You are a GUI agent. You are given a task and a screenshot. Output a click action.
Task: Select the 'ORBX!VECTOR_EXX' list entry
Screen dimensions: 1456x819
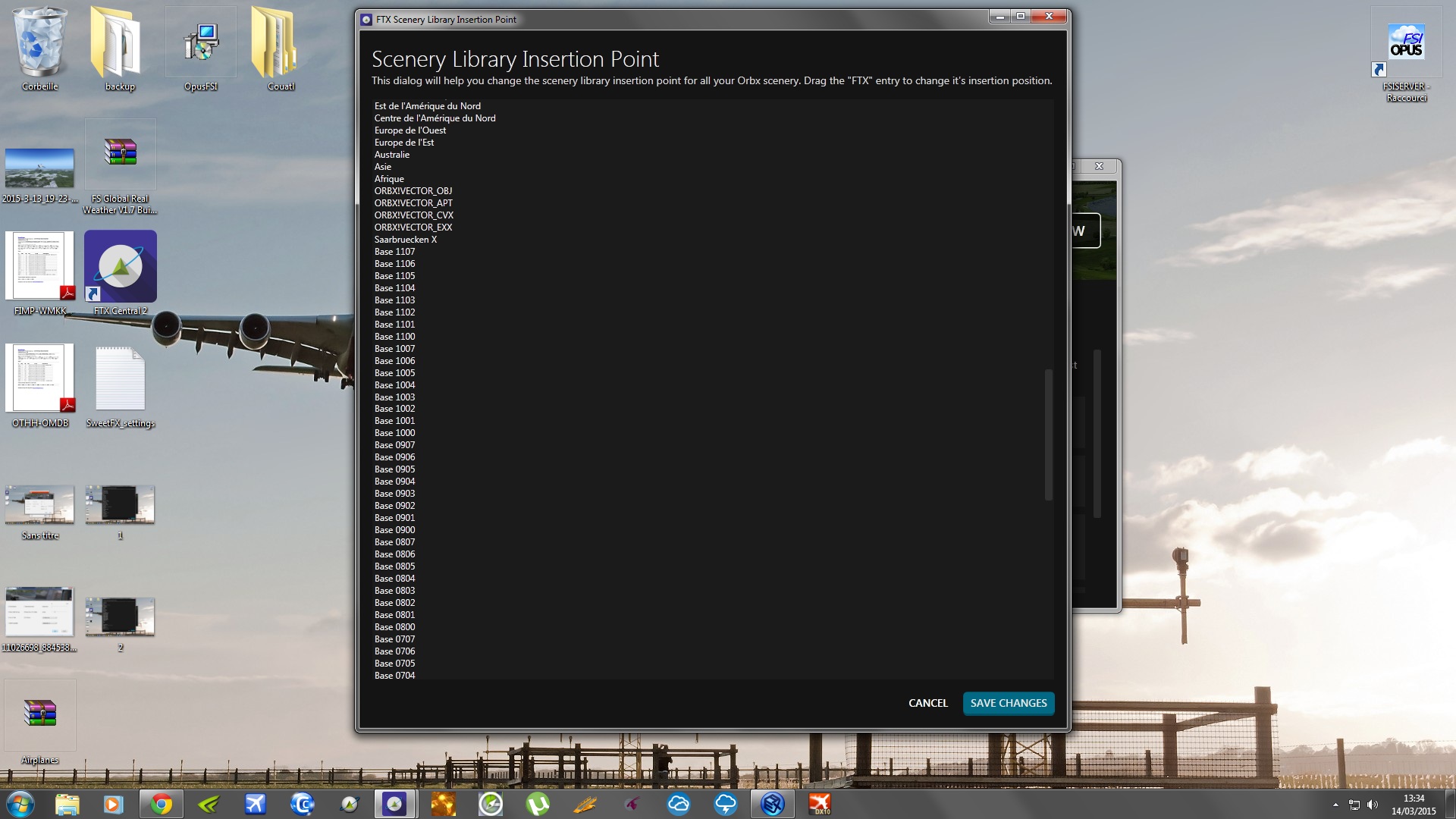[413, 227]
